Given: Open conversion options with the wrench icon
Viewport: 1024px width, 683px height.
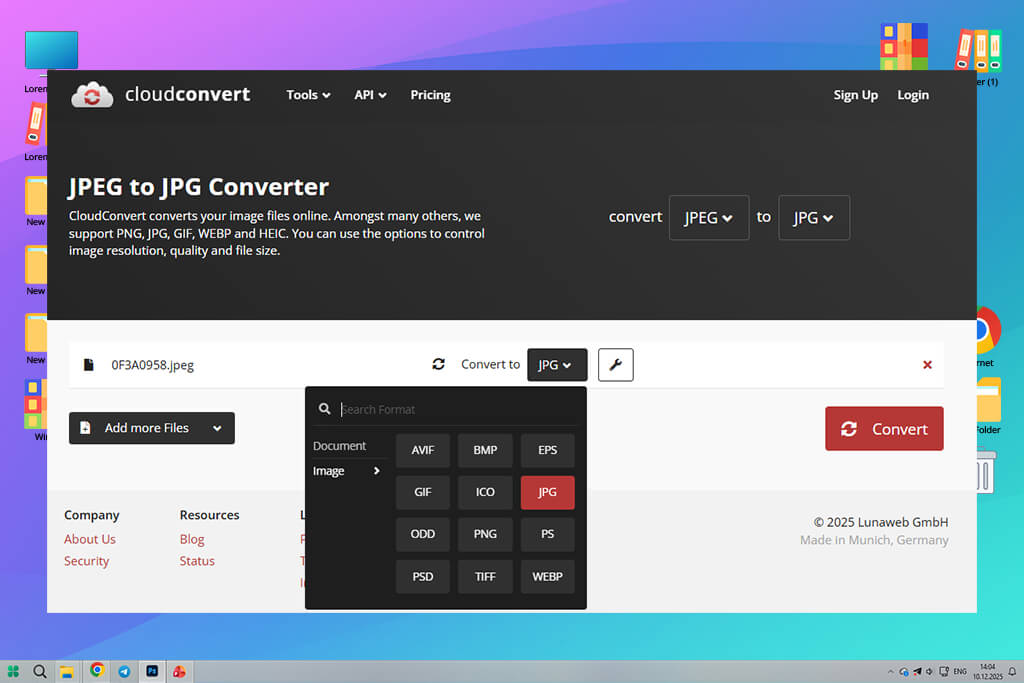Looking at the screenshot, I should coord(615,364).
